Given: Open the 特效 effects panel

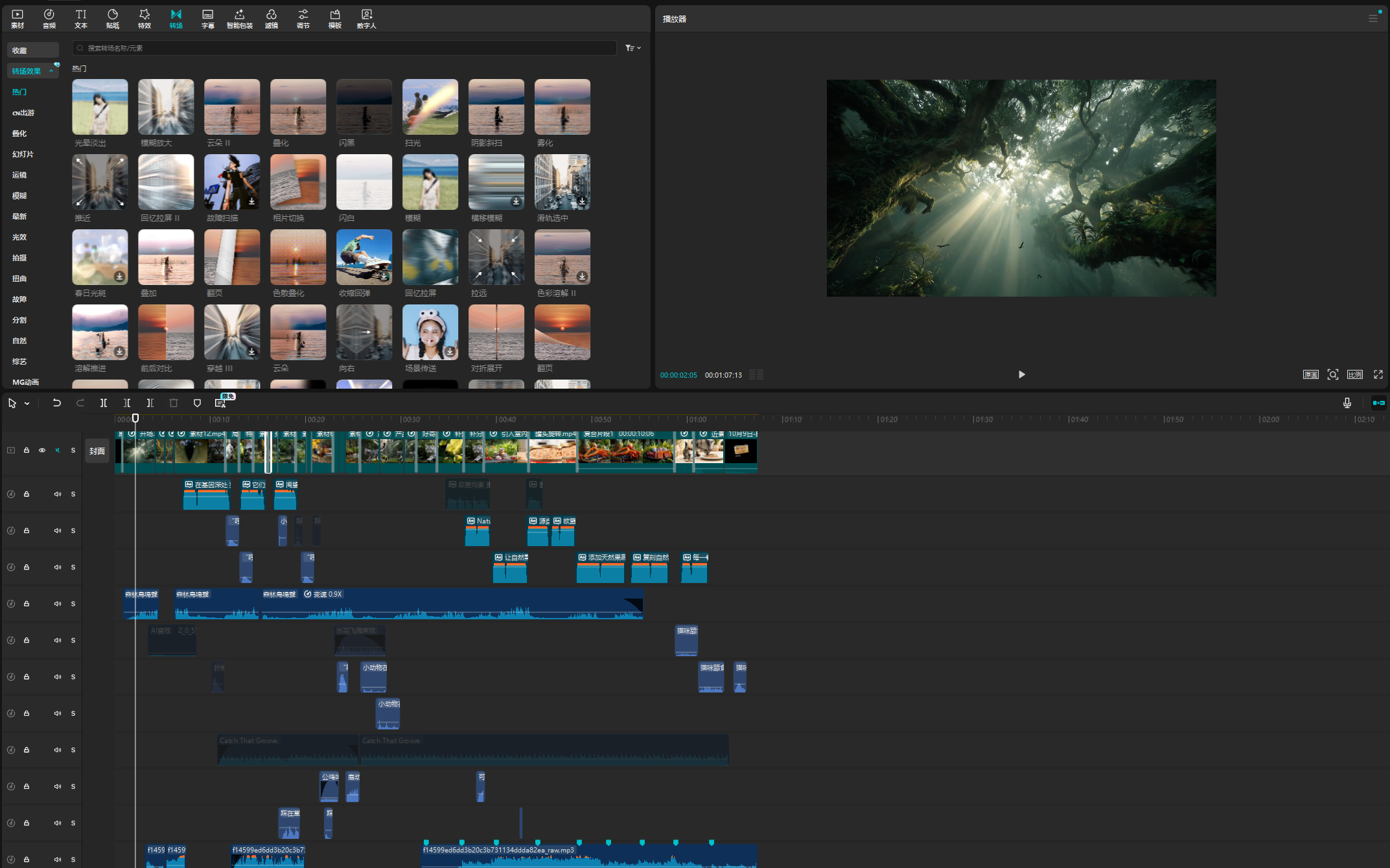Looking at the screenshot, I should [144, 18].
